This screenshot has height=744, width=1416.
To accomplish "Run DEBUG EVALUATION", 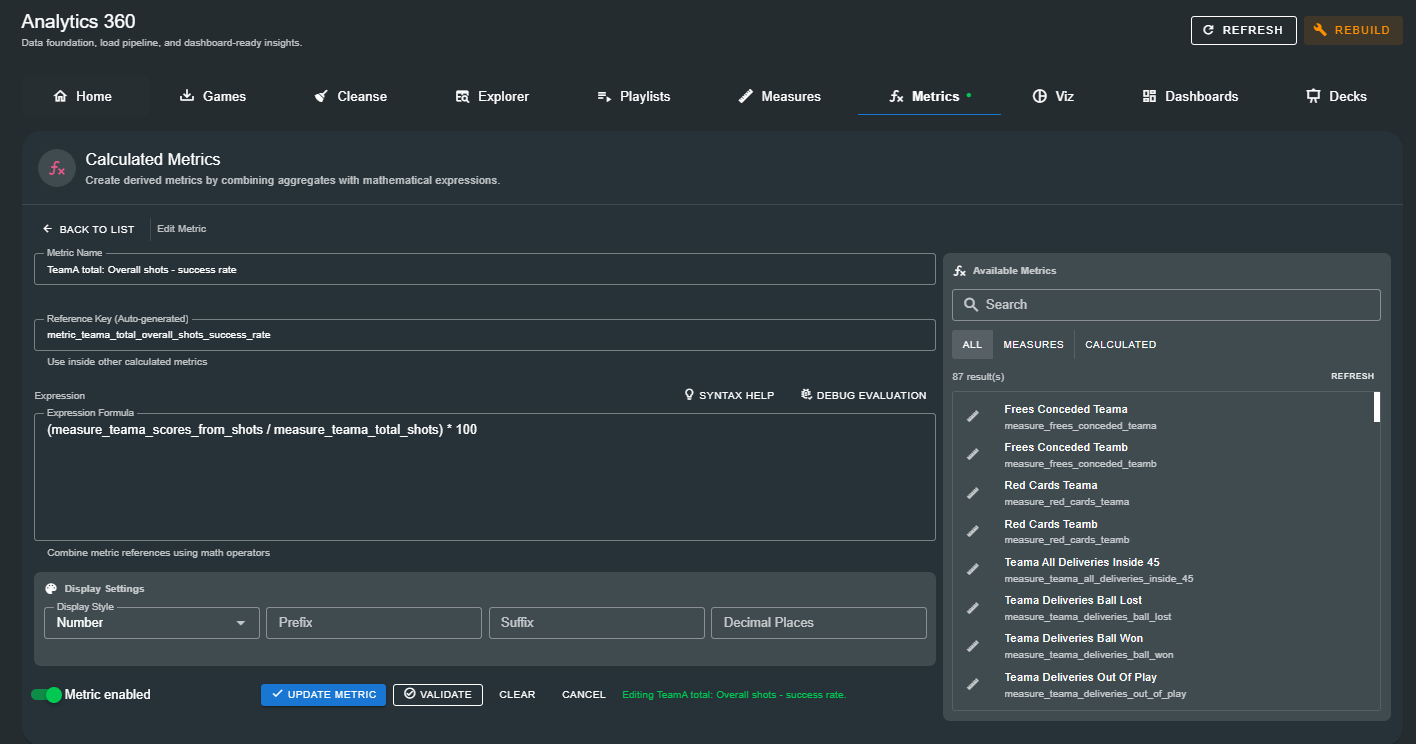I will [863, 395].
